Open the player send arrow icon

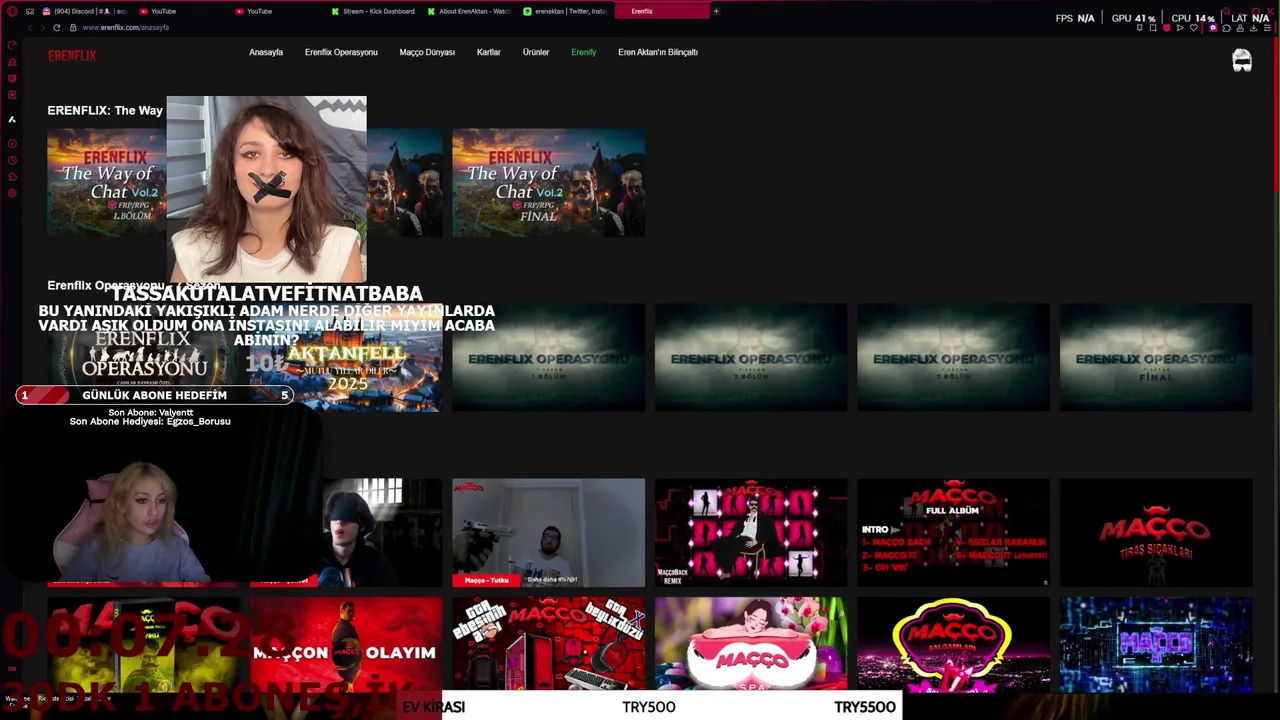pyautogui.click(x=1180, y=28)
